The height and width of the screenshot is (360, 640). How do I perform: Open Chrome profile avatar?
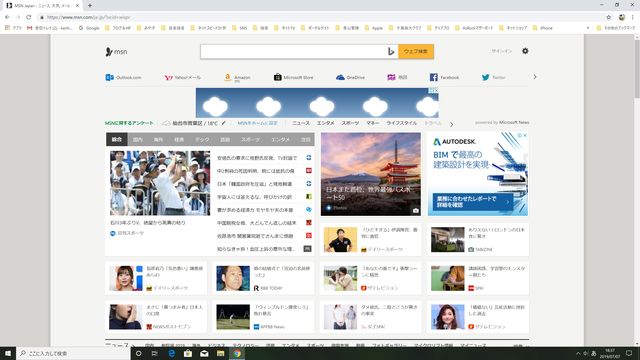click(x=622, y=17)
